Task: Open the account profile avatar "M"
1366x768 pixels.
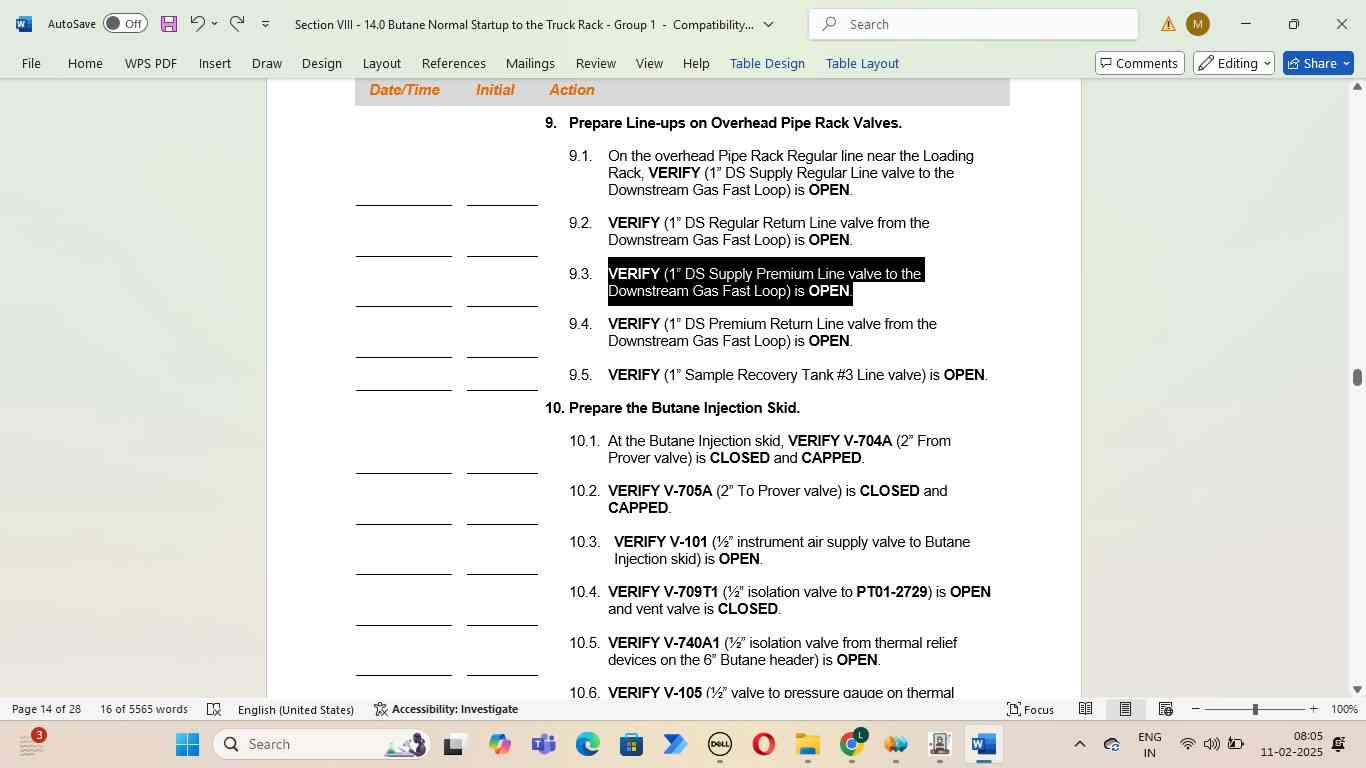Action: (1197, 24)
